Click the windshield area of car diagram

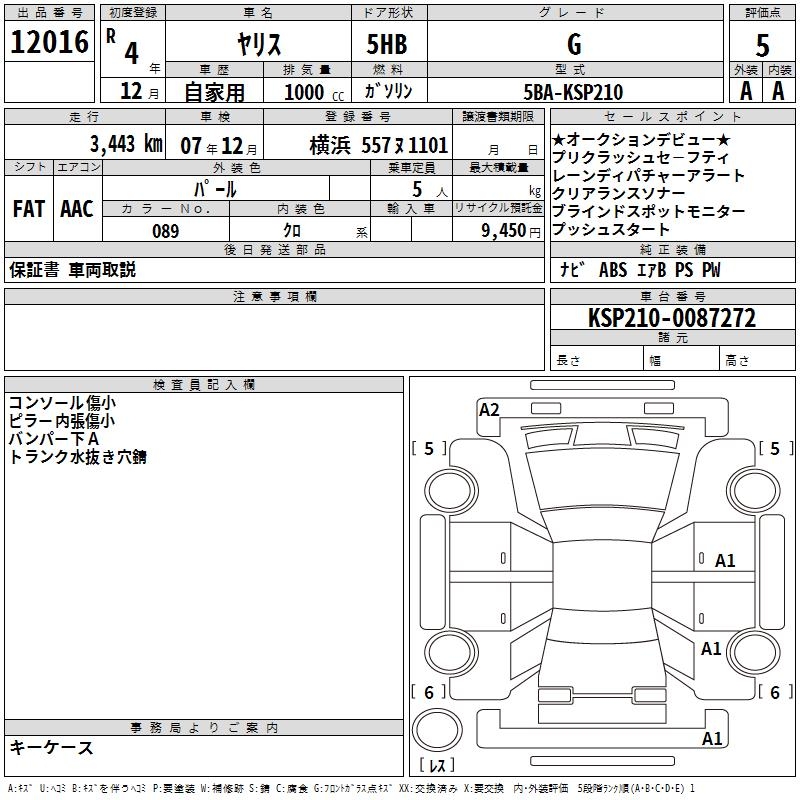pyautogui.click(x=603, y=480)
